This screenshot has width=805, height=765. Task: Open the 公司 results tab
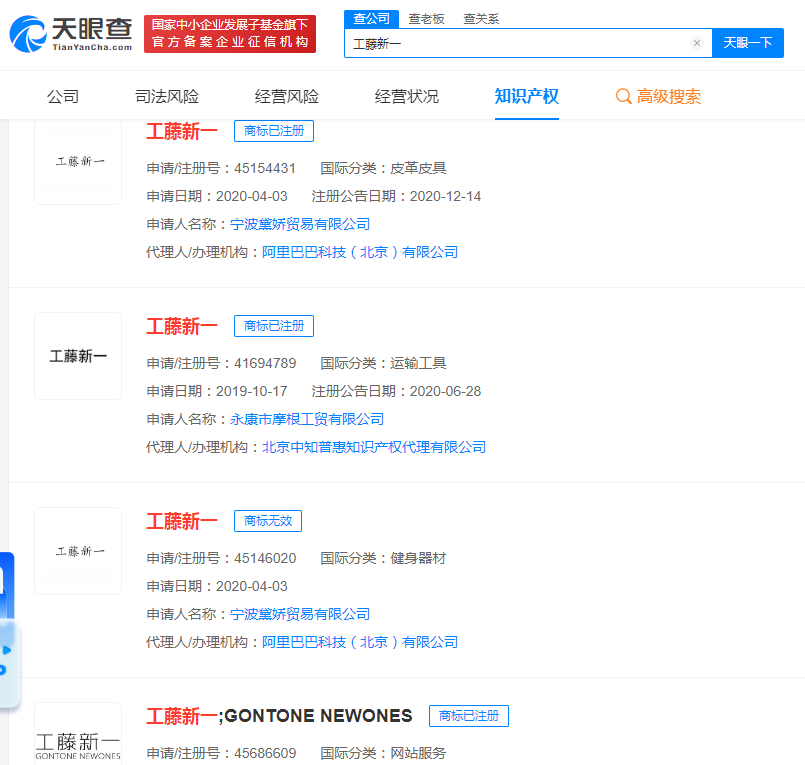[63, 96]
